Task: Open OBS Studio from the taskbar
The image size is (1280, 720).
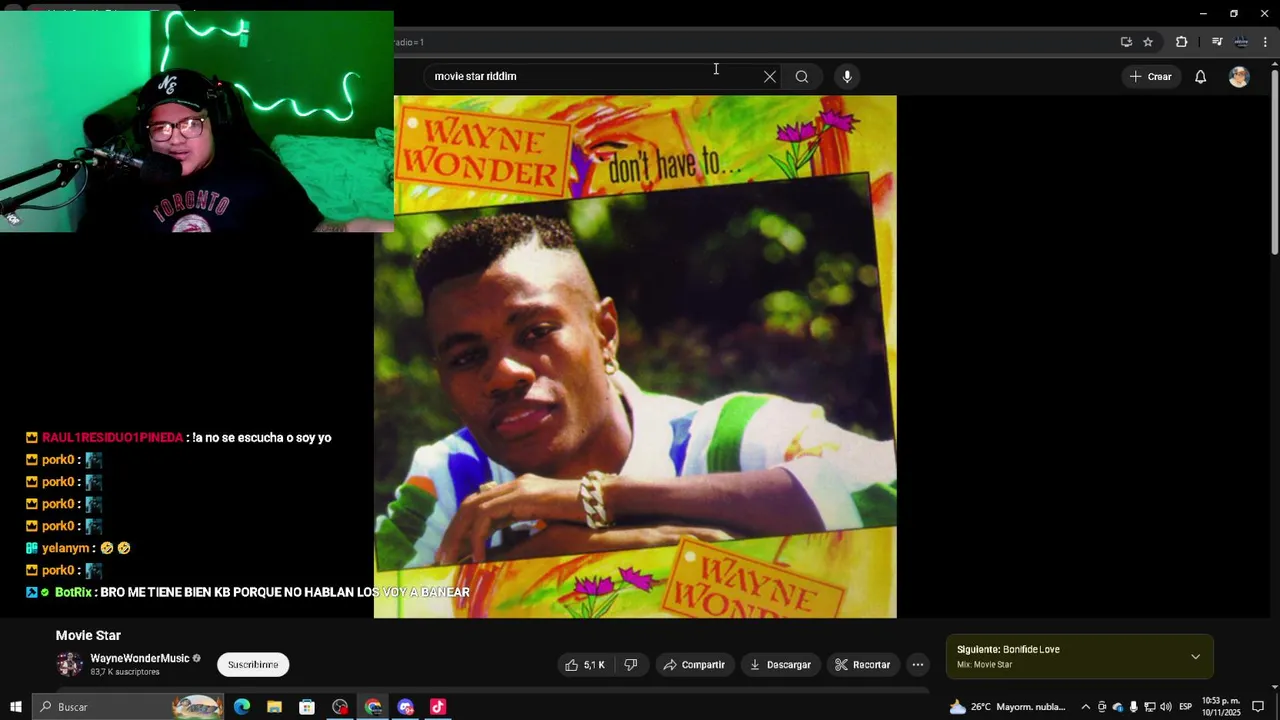Action: pos(340,707)
